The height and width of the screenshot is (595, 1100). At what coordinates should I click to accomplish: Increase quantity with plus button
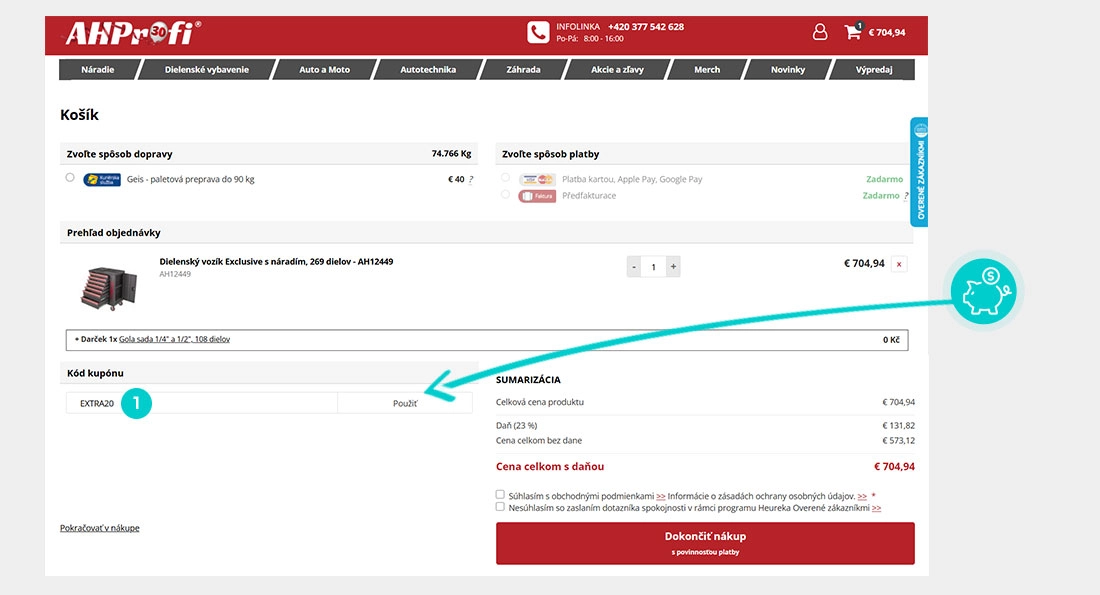(673, 267)
